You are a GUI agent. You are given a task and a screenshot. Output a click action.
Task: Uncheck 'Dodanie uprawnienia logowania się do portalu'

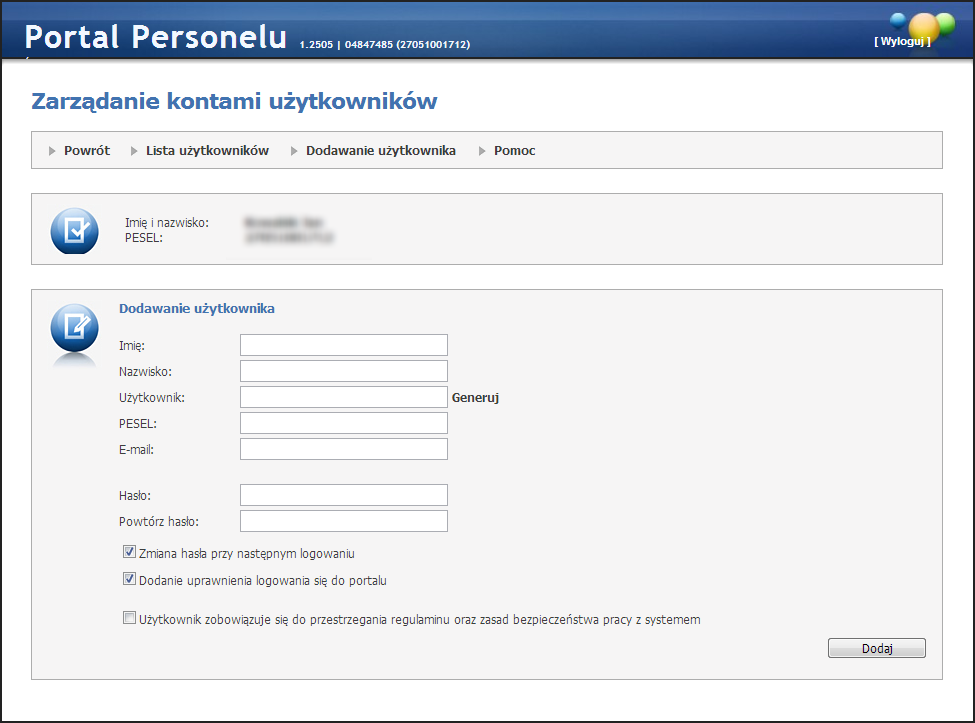click(x=129, y=579)
